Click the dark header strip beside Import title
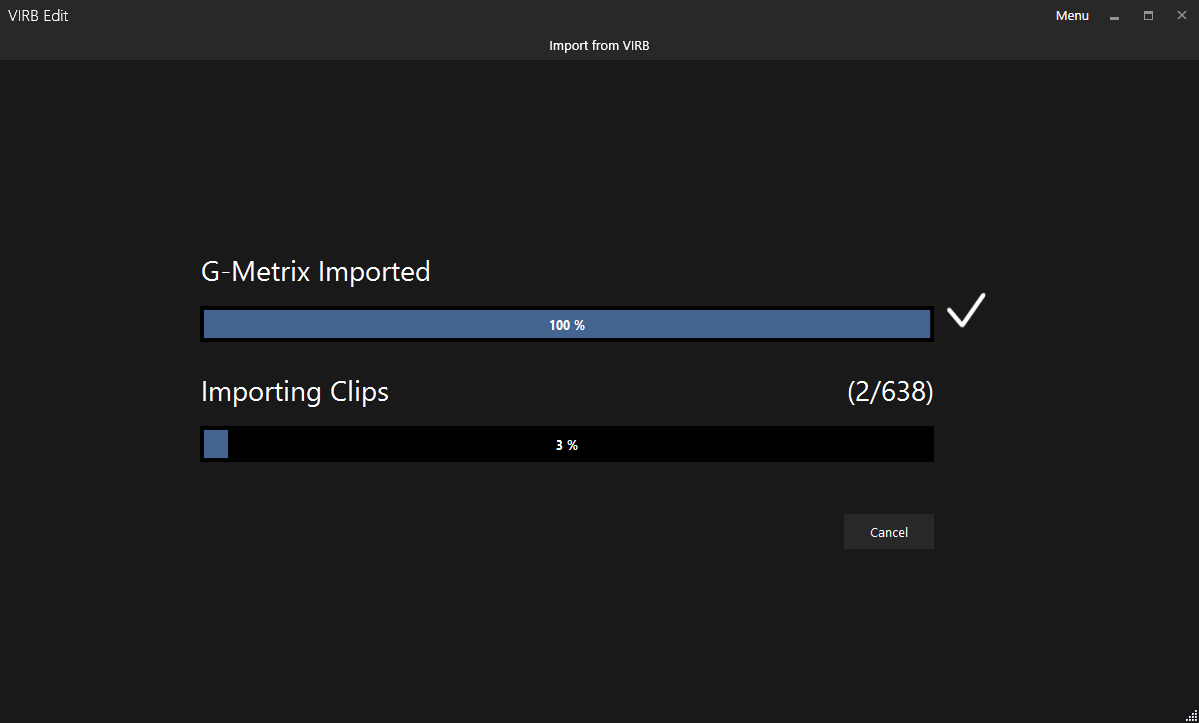This screenshot has height=723, width=1199. tap(300, 46)
